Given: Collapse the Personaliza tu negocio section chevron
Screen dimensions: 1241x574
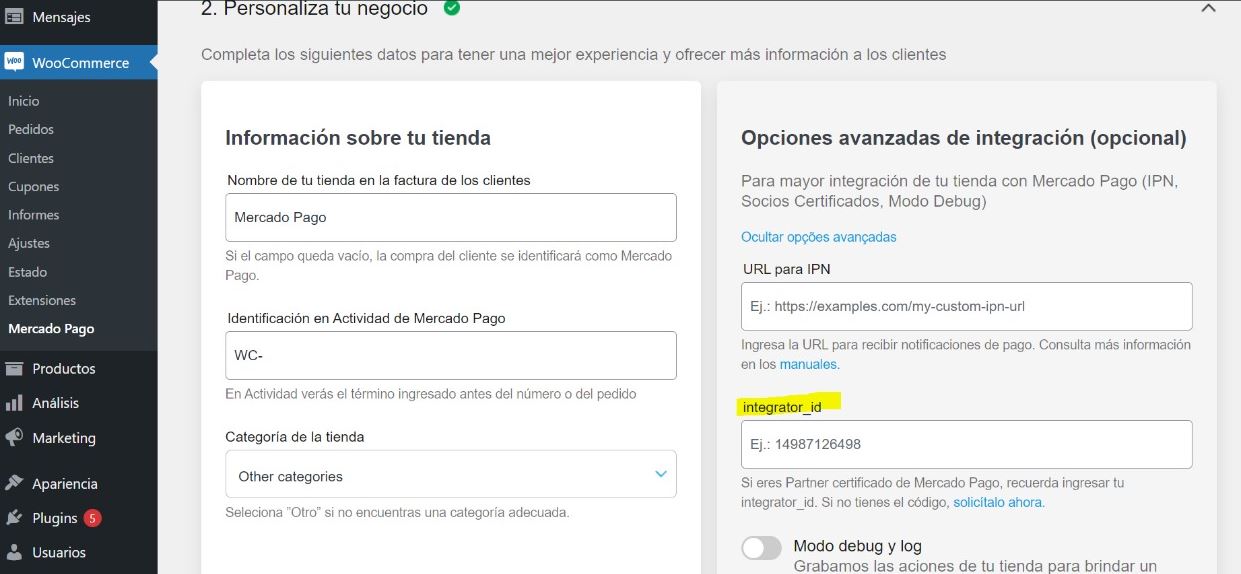Looking at the screenshot, I should (x=1208, y=8).
